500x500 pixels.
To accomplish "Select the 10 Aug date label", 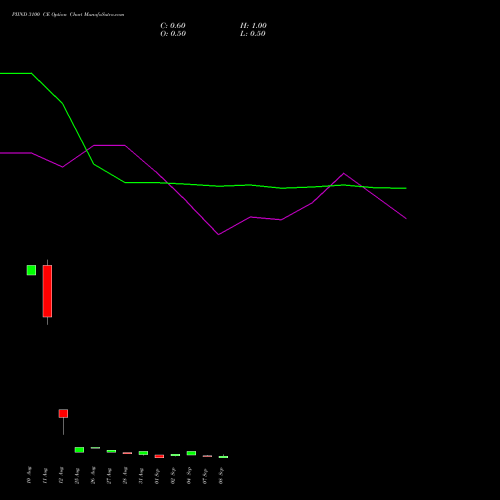I will [29, 475].
